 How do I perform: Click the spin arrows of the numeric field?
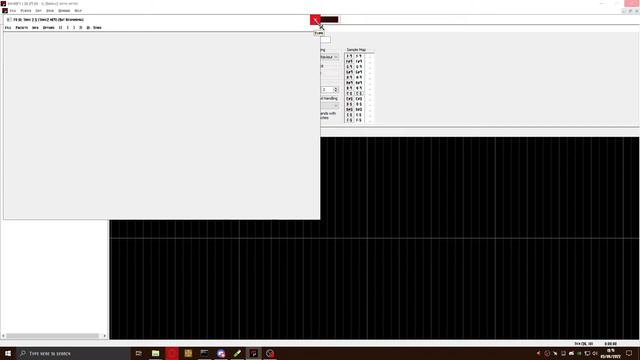click(x=336, y=89)
